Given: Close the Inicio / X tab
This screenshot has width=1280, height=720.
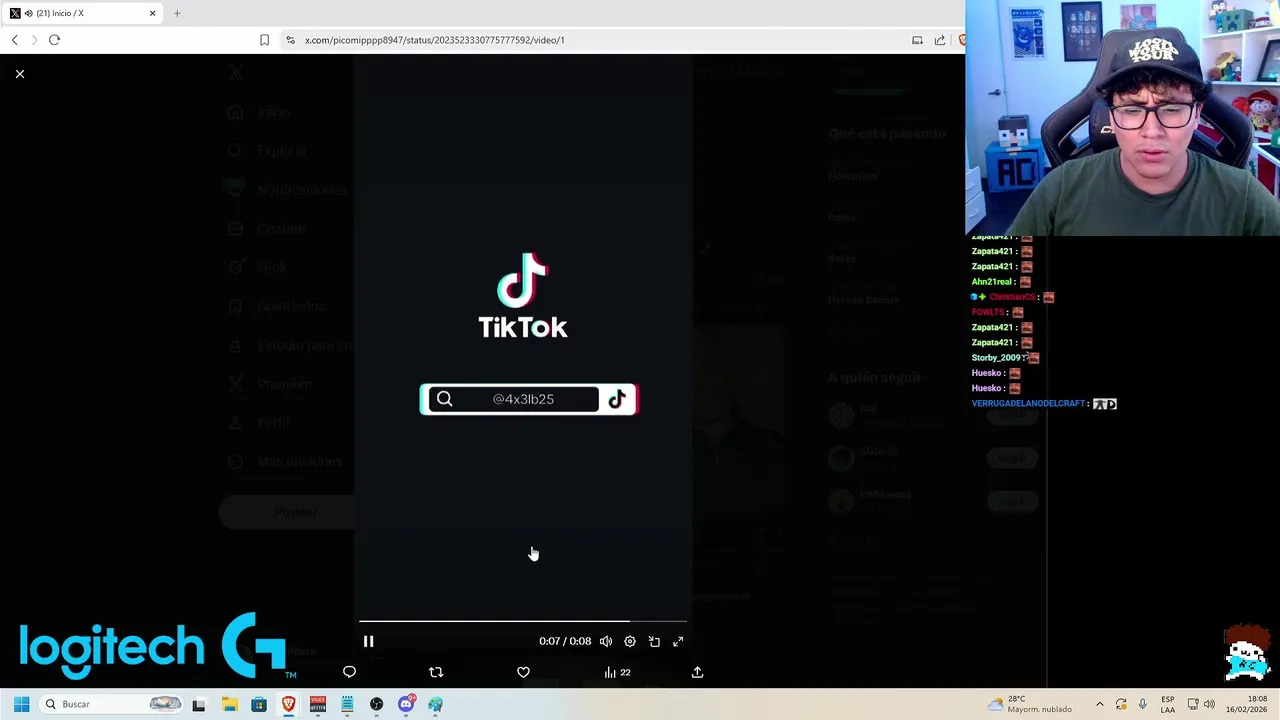Looking at the screenshot, I should tap(153, 13).
